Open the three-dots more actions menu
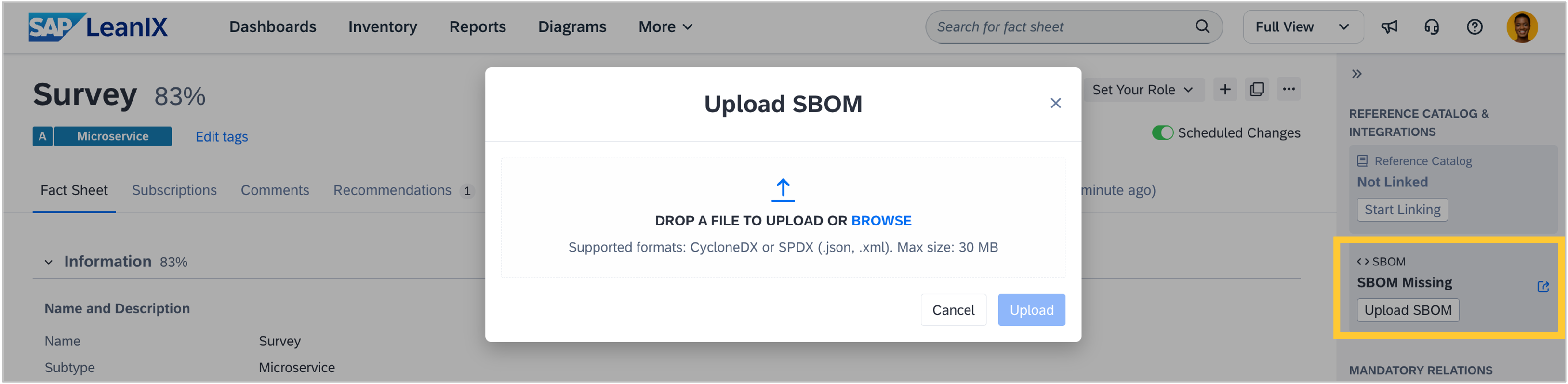 tap(1289, 90)
